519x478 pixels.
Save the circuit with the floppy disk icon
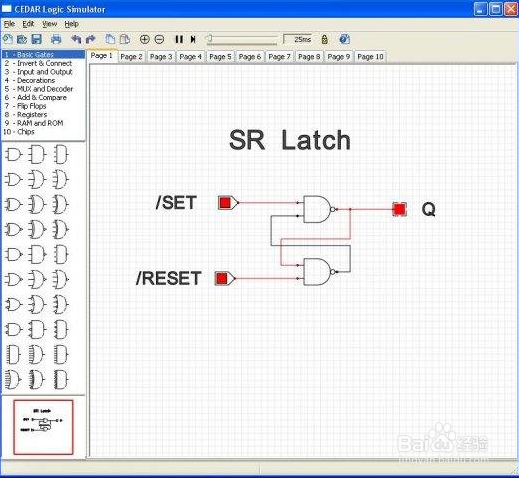click(36, 39)
